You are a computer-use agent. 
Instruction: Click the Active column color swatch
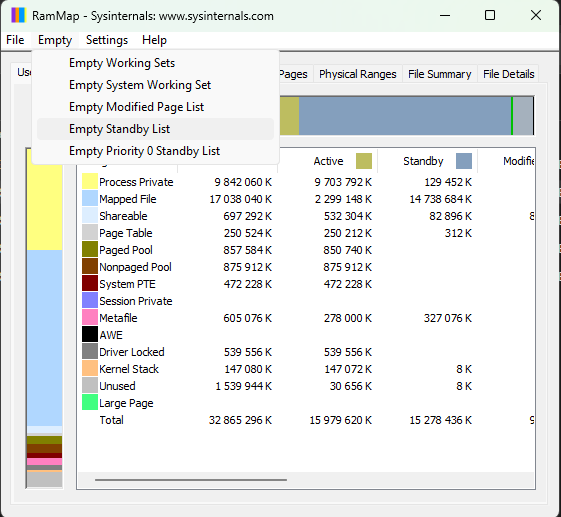(x=364, y=161)
